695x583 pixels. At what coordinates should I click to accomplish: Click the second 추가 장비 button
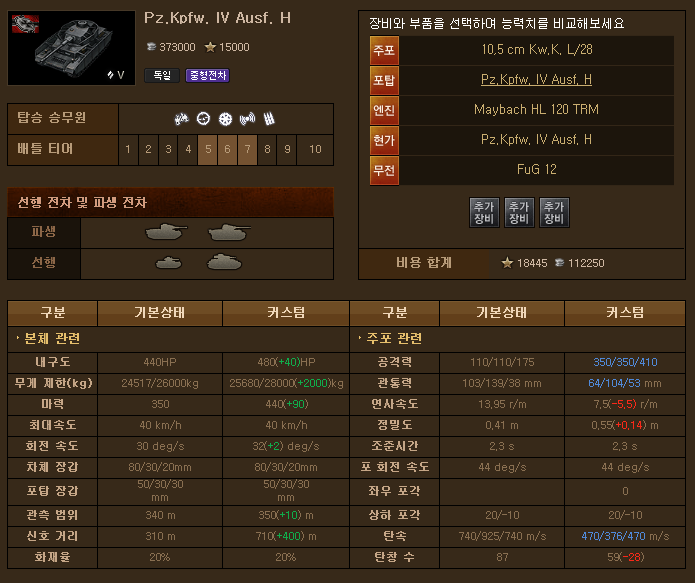pyautogui.click(x=519, y=212)
